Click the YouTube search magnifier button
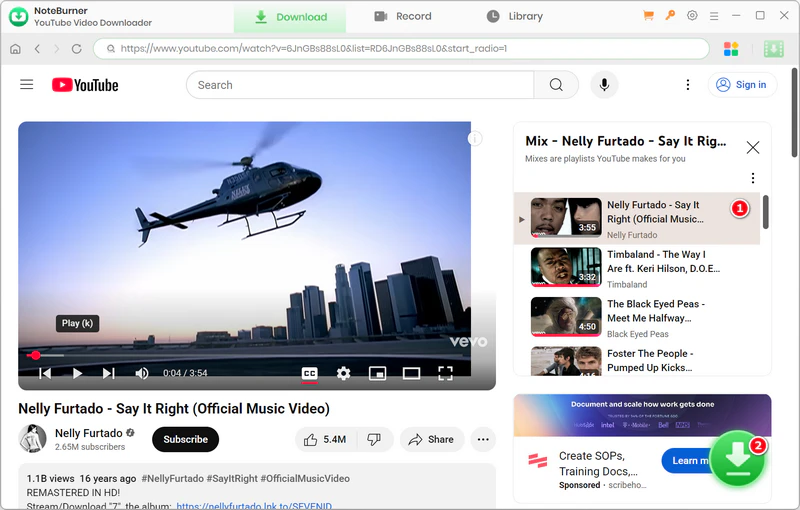This screenshot has height=510, width=800. [x=556, y=85]
